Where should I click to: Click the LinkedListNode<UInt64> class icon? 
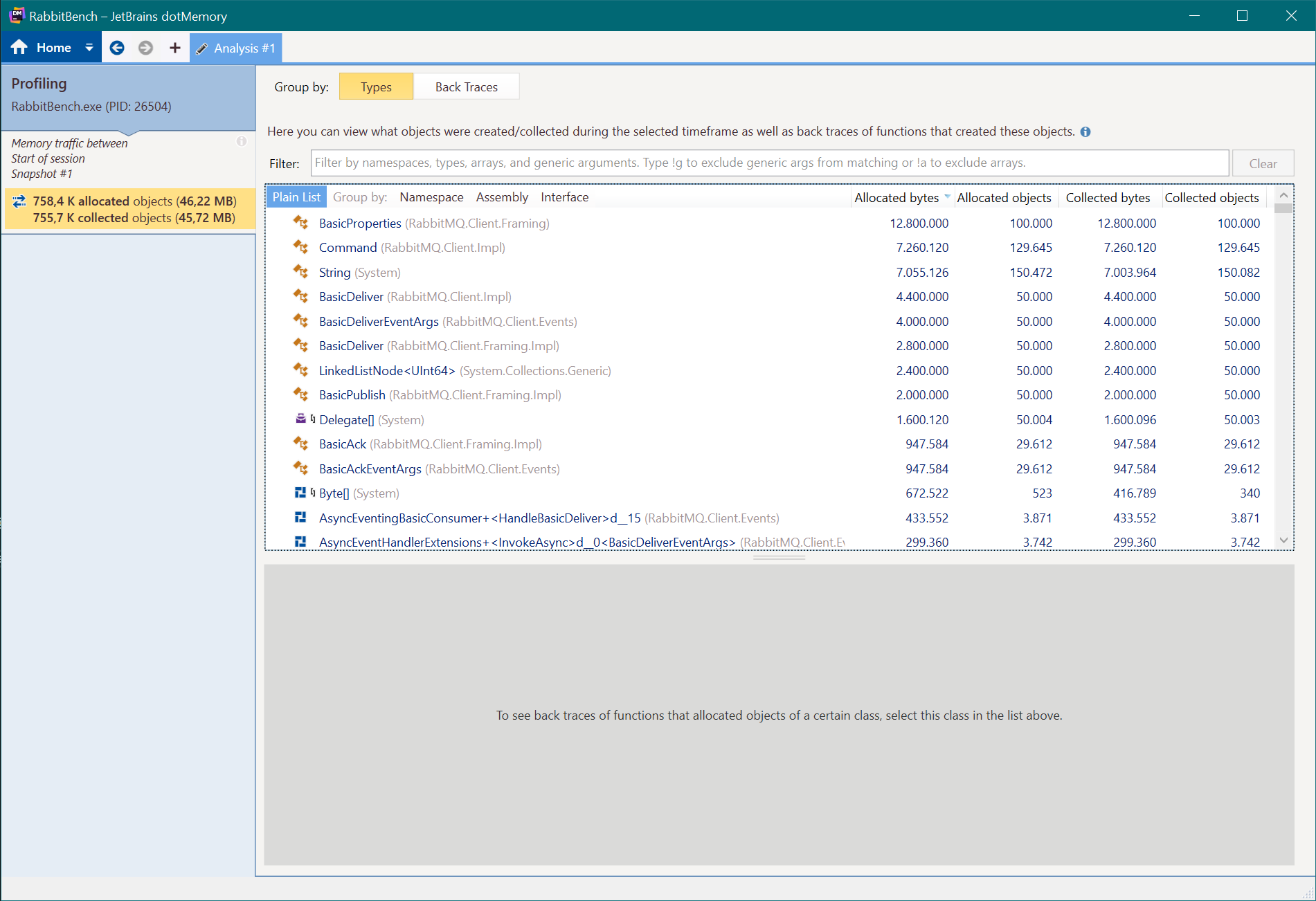(300, 370)
